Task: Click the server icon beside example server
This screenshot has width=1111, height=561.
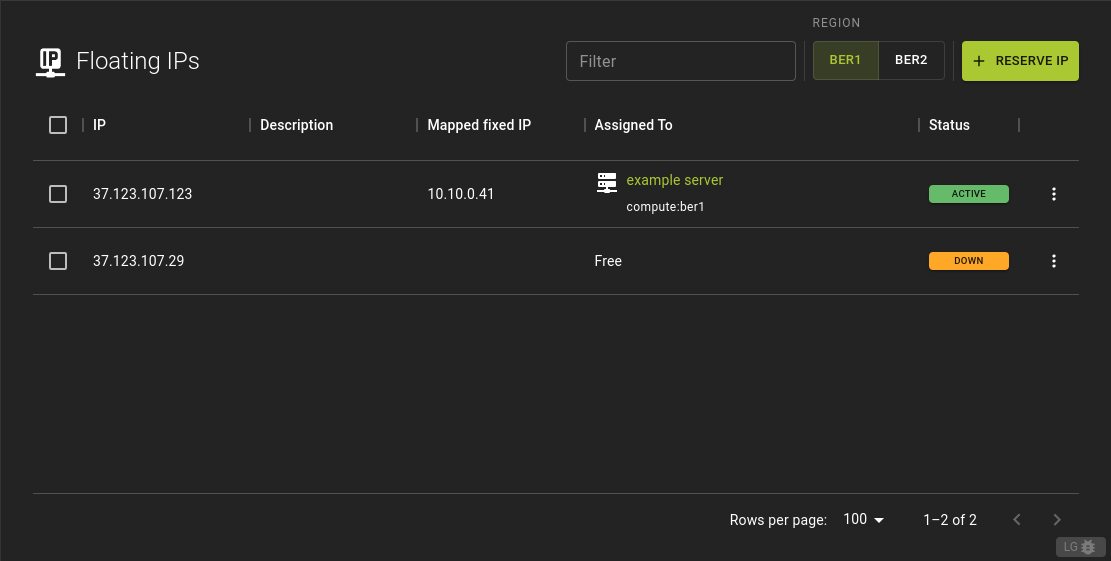Action: point(607,183)
